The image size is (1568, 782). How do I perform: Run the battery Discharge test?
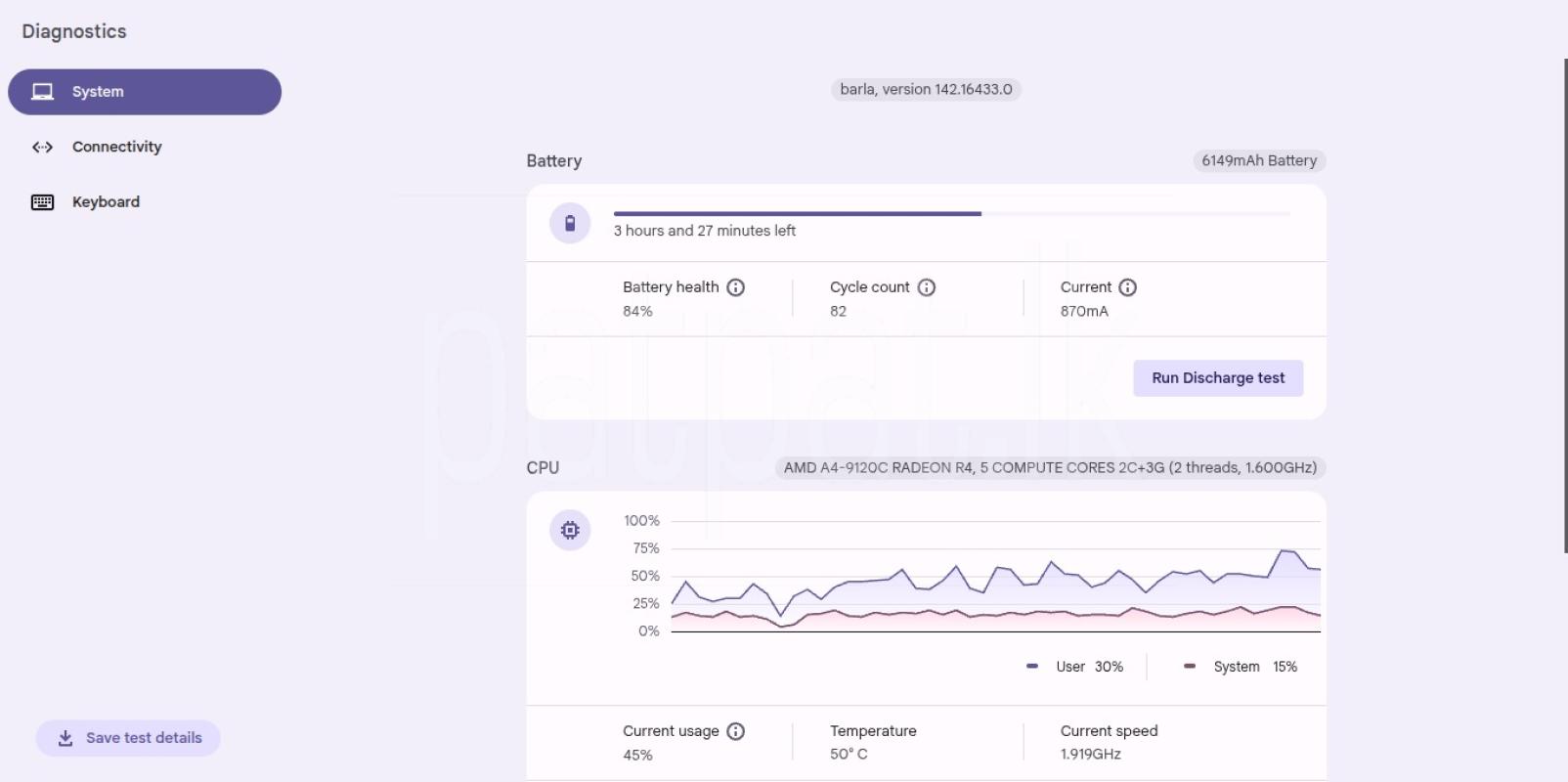[x=1217, y=378]
